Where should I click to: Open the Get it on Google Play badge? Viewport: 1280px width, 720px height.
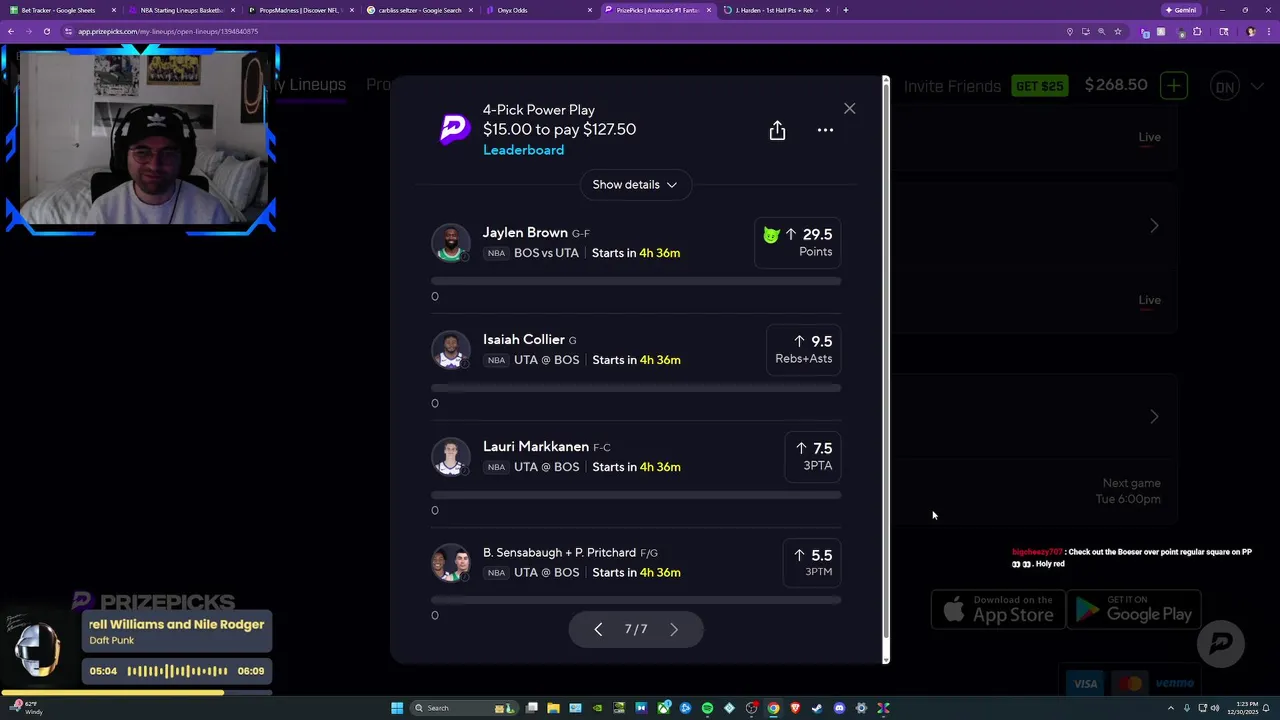[x=1134, y=610]
